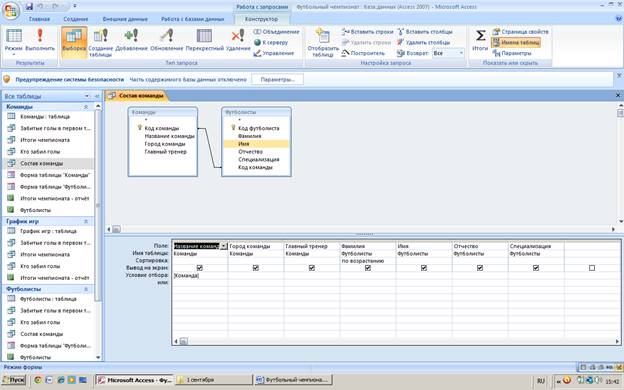Viewport: 624px width, 390px height.
Task: Toggle show checkbox for Отчество column
Action: click(480, 268)
